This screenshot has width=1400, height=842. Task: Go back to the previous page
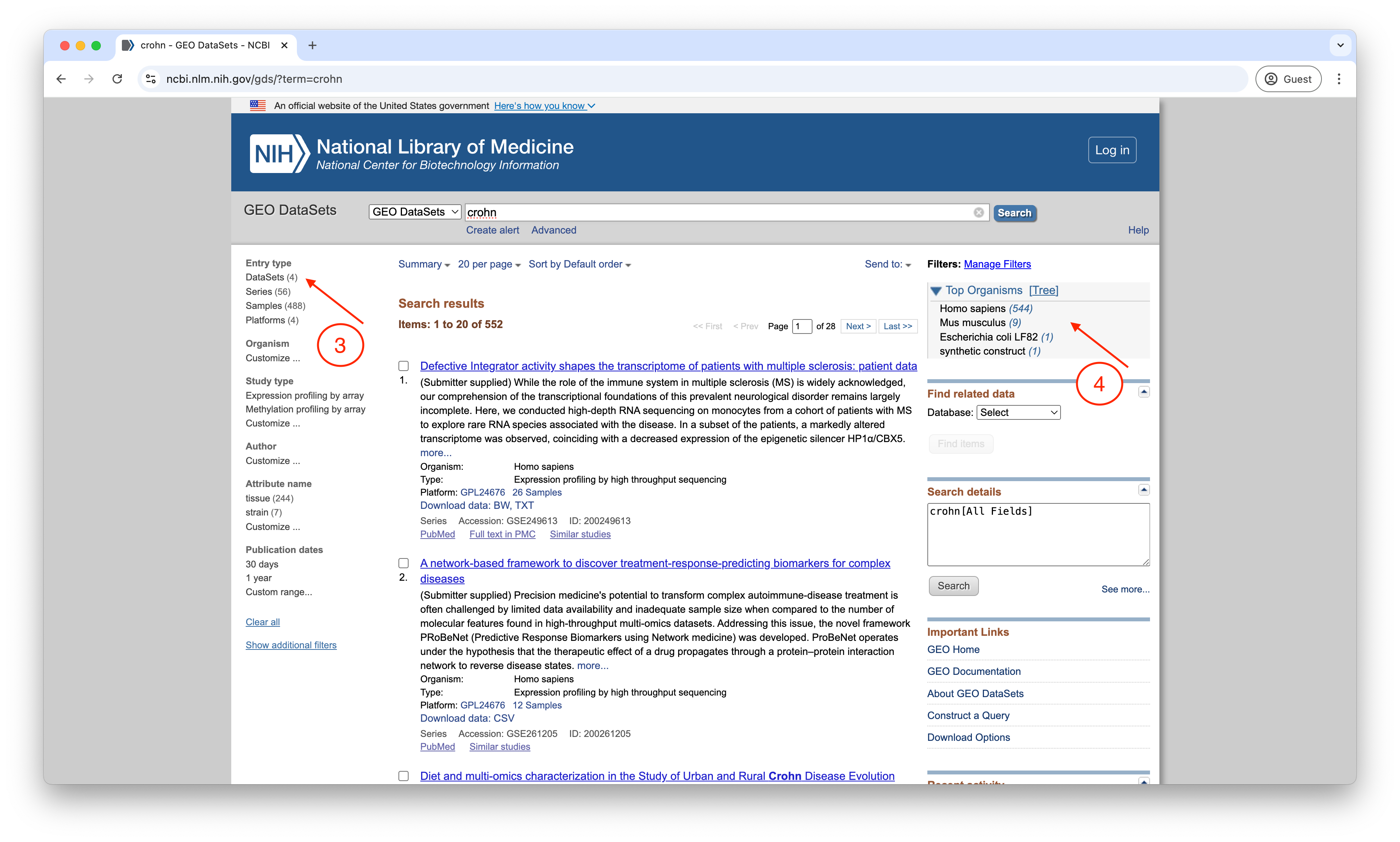click(x=61, y=79)
